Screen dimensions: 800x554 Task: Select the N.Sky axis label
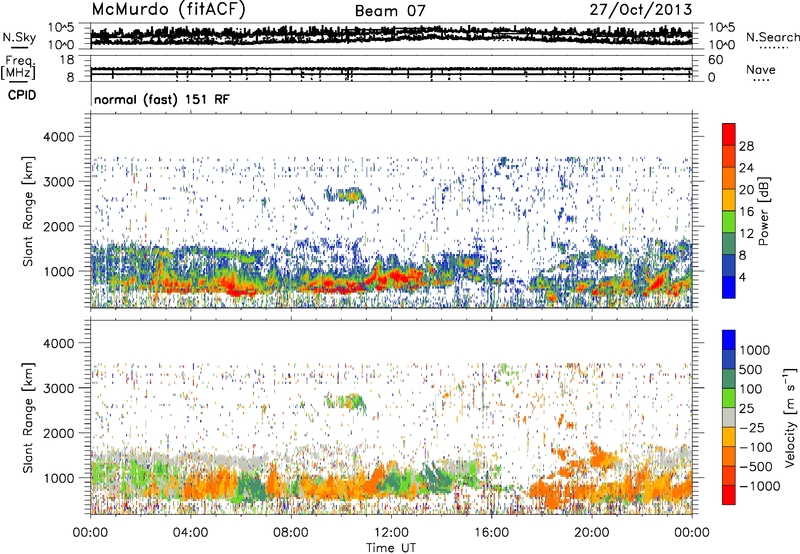(19, 37)
